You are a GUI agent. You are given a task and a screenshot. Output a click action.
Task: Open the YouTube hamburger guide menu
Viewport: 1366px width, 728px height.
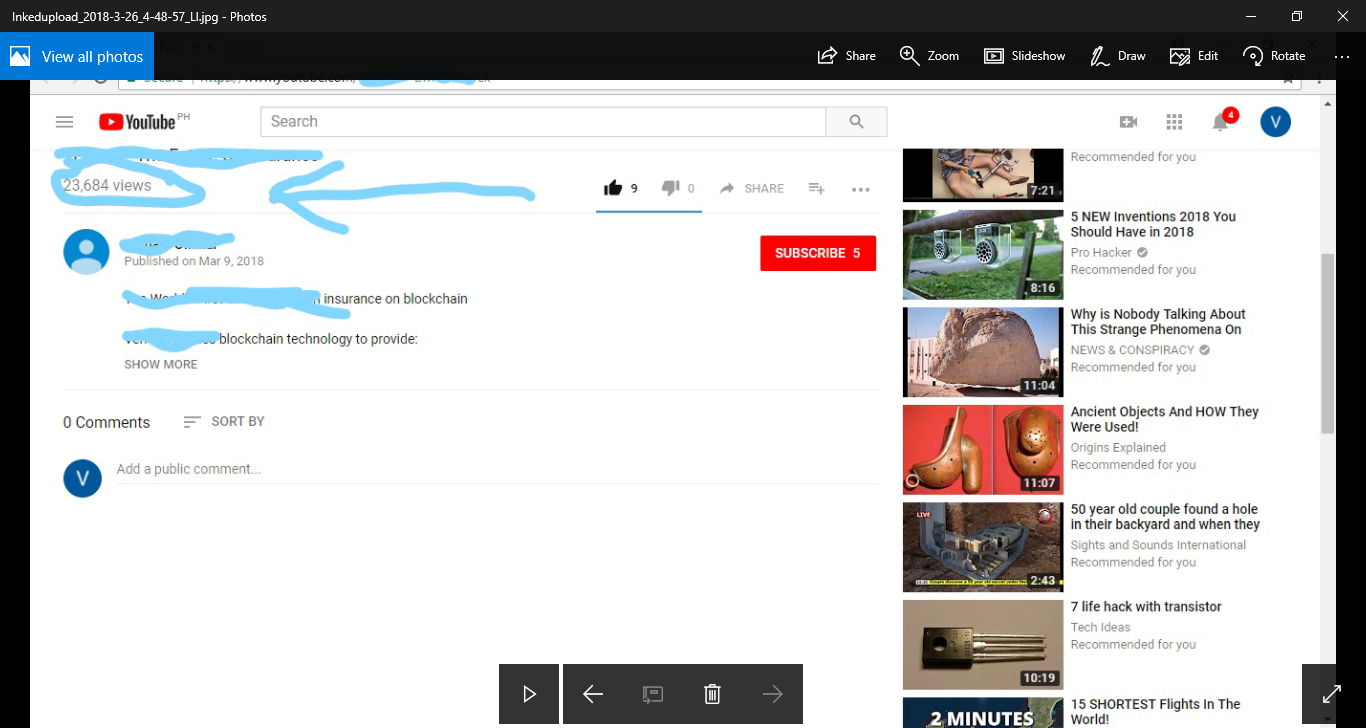click(x=65, y=122)
